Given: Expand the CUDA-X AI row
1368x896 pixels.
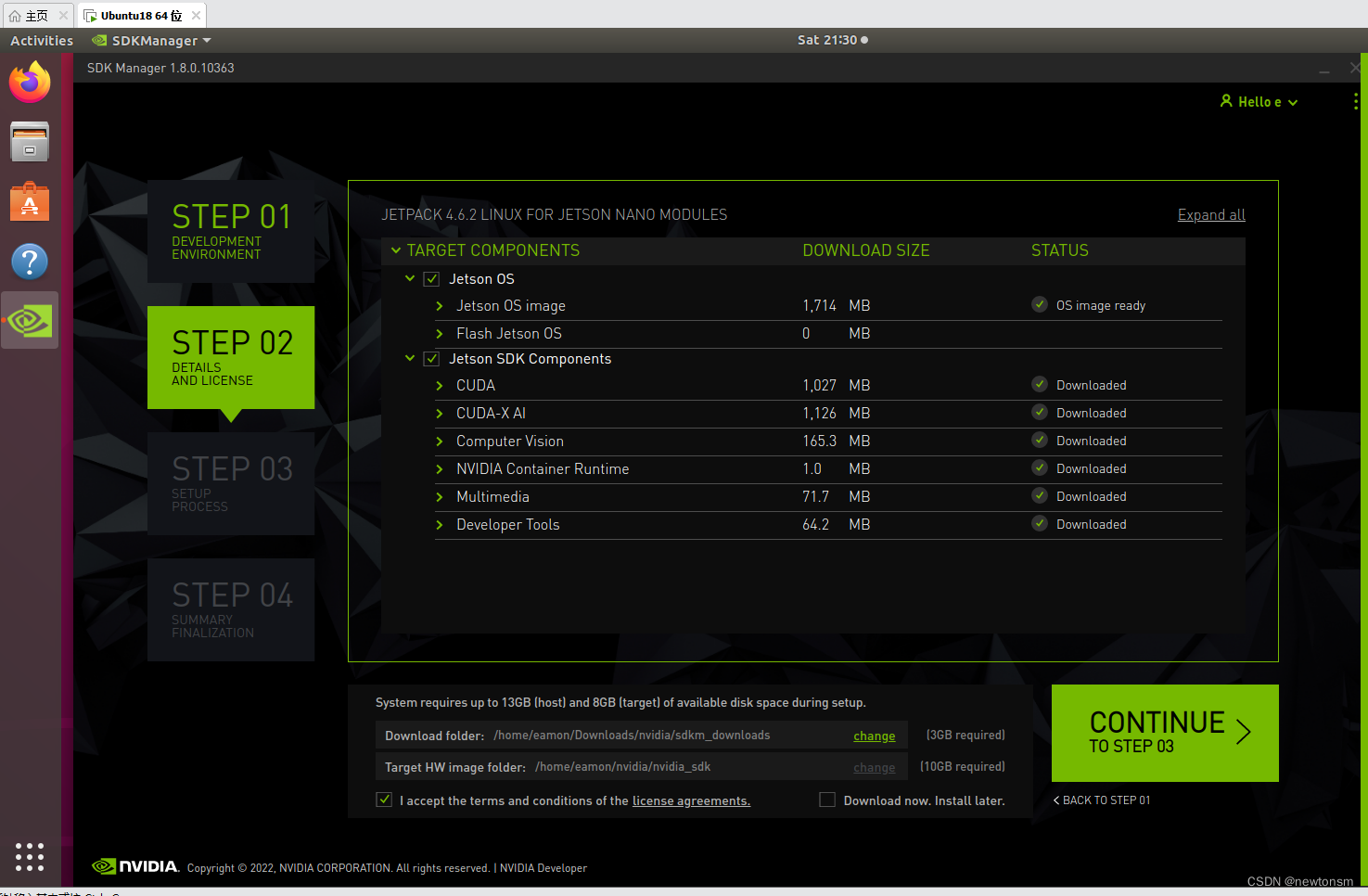Looking at the screenshot, I should pyautogui.click(x=440, y=414).
